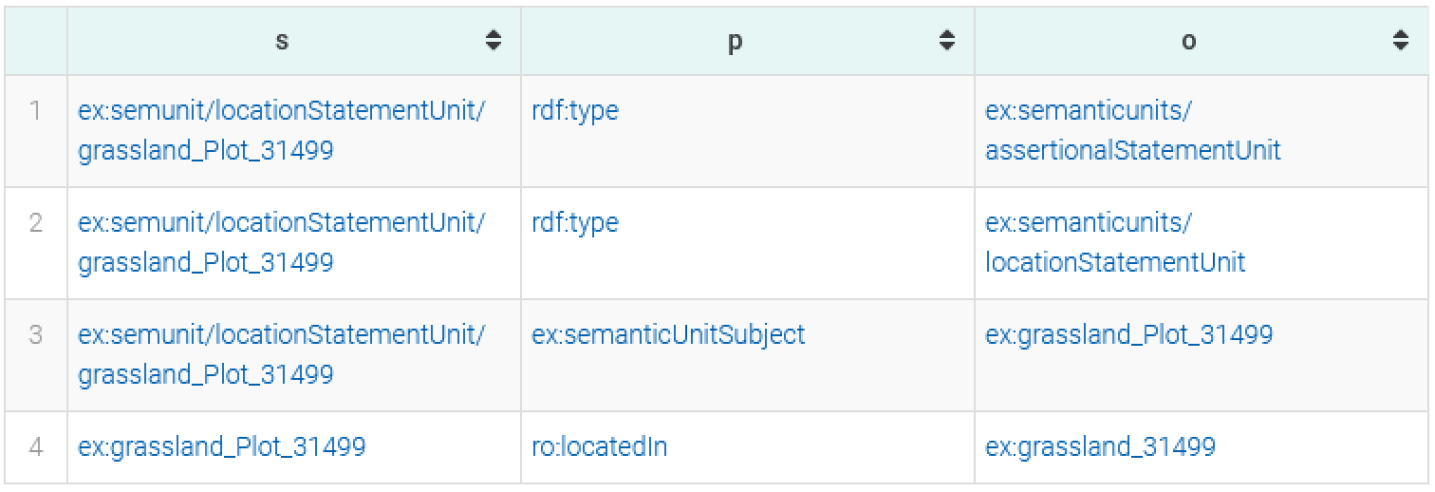Click the p column header
The width and height of the screenshot is (1435, 492).
pyautogui.click(x=735, y=42)
